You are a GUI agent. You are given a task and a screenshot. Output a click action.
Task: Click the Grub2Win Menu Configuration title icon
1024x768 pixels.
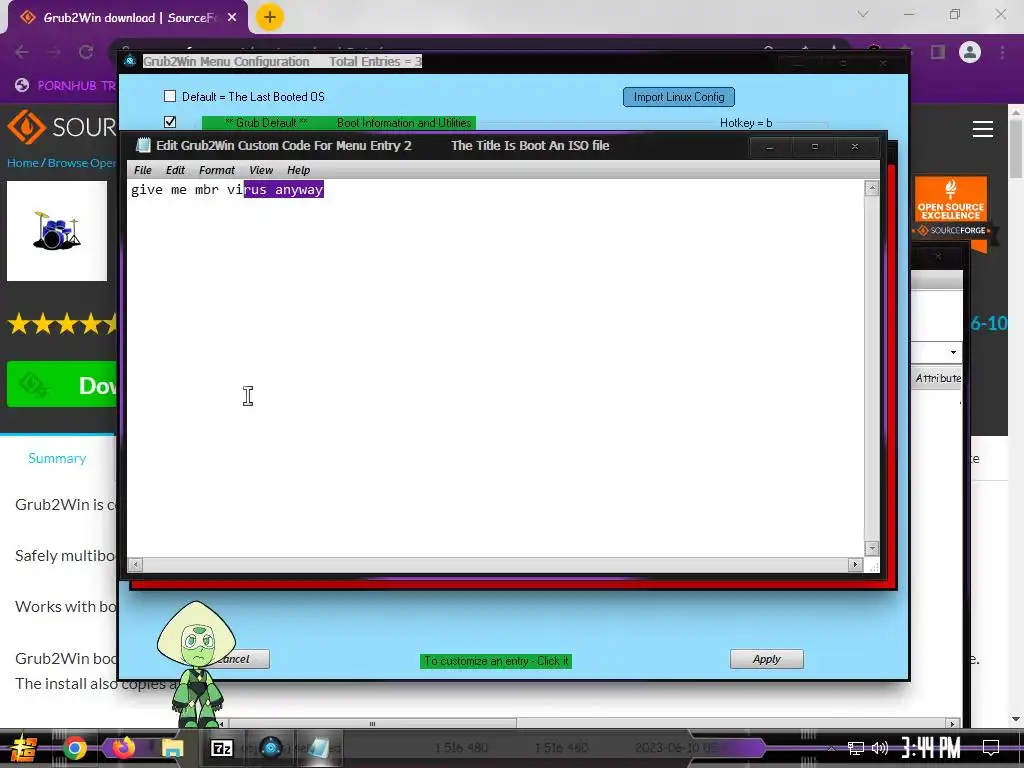coord(130,61)
